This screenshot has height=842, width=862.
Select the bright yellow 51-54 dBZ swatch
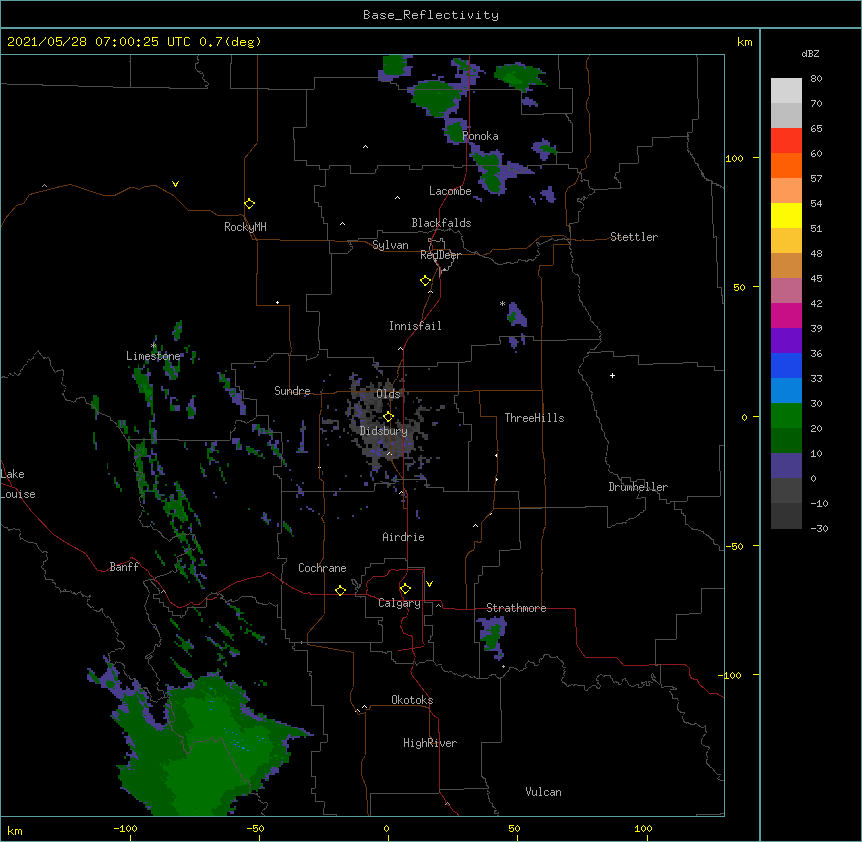[x=786, y=215]
